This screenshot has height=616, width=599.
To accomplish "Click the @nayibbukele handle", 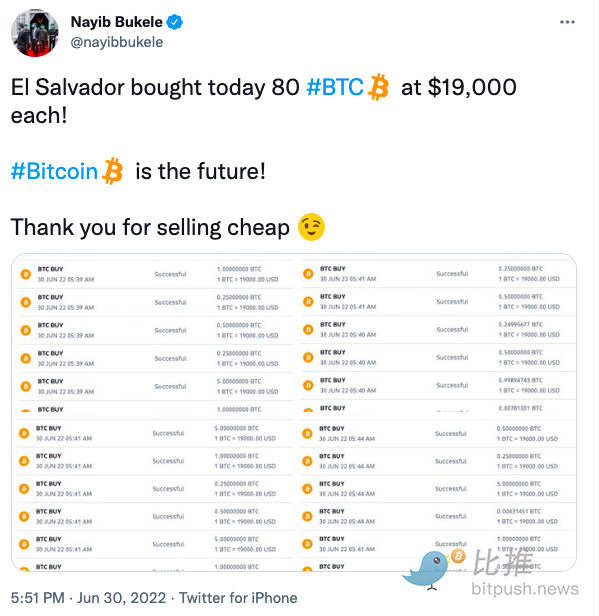I will tap(117, 42).
